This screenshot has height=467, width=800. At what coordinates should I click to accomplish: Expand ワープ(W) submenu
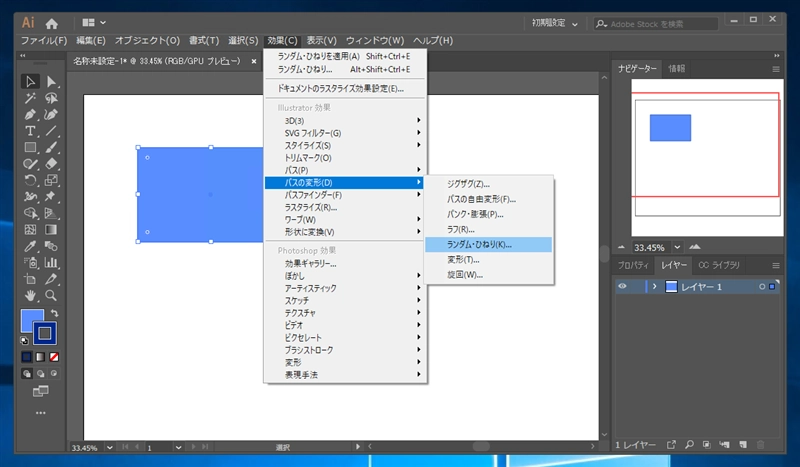pyautogui.click(x=346, y=219)
